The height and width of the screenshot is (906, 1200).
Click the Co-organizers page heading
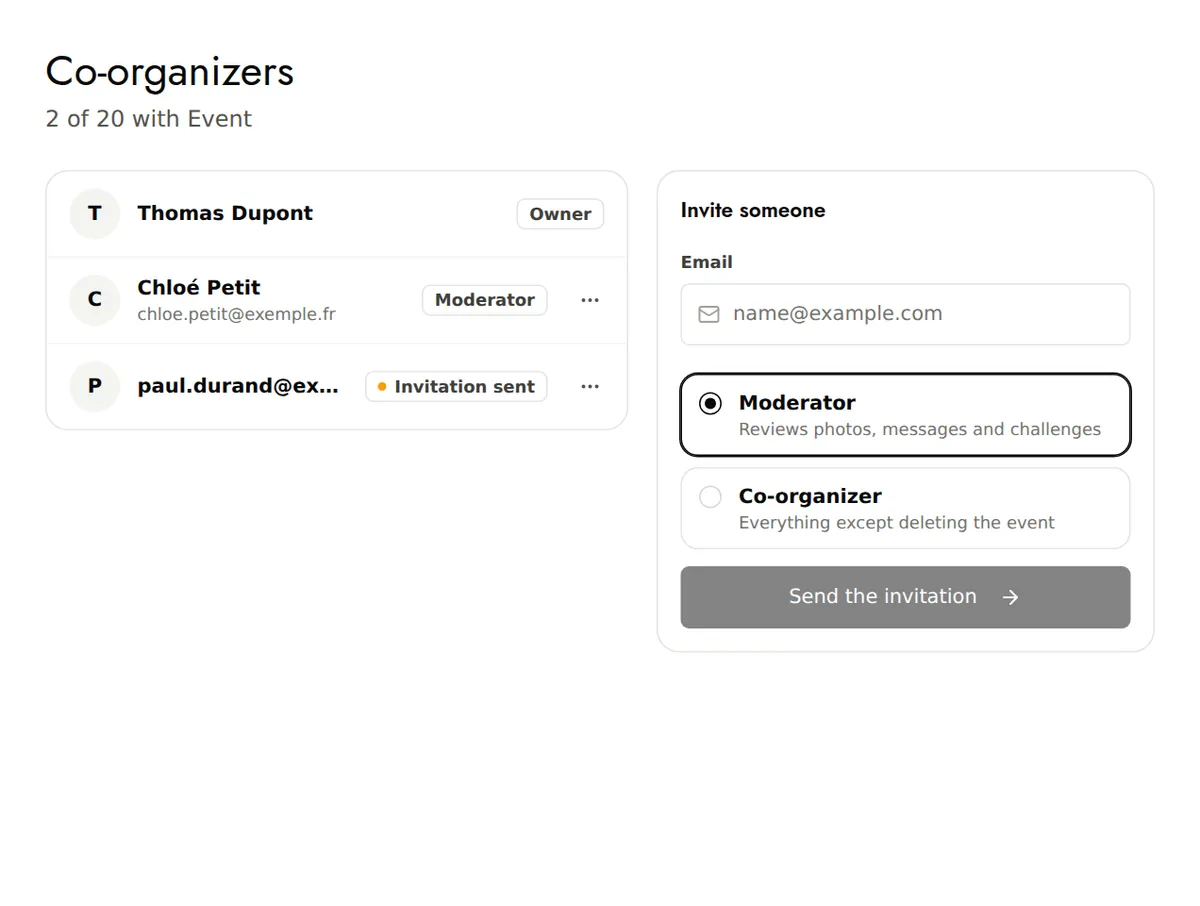170,72
